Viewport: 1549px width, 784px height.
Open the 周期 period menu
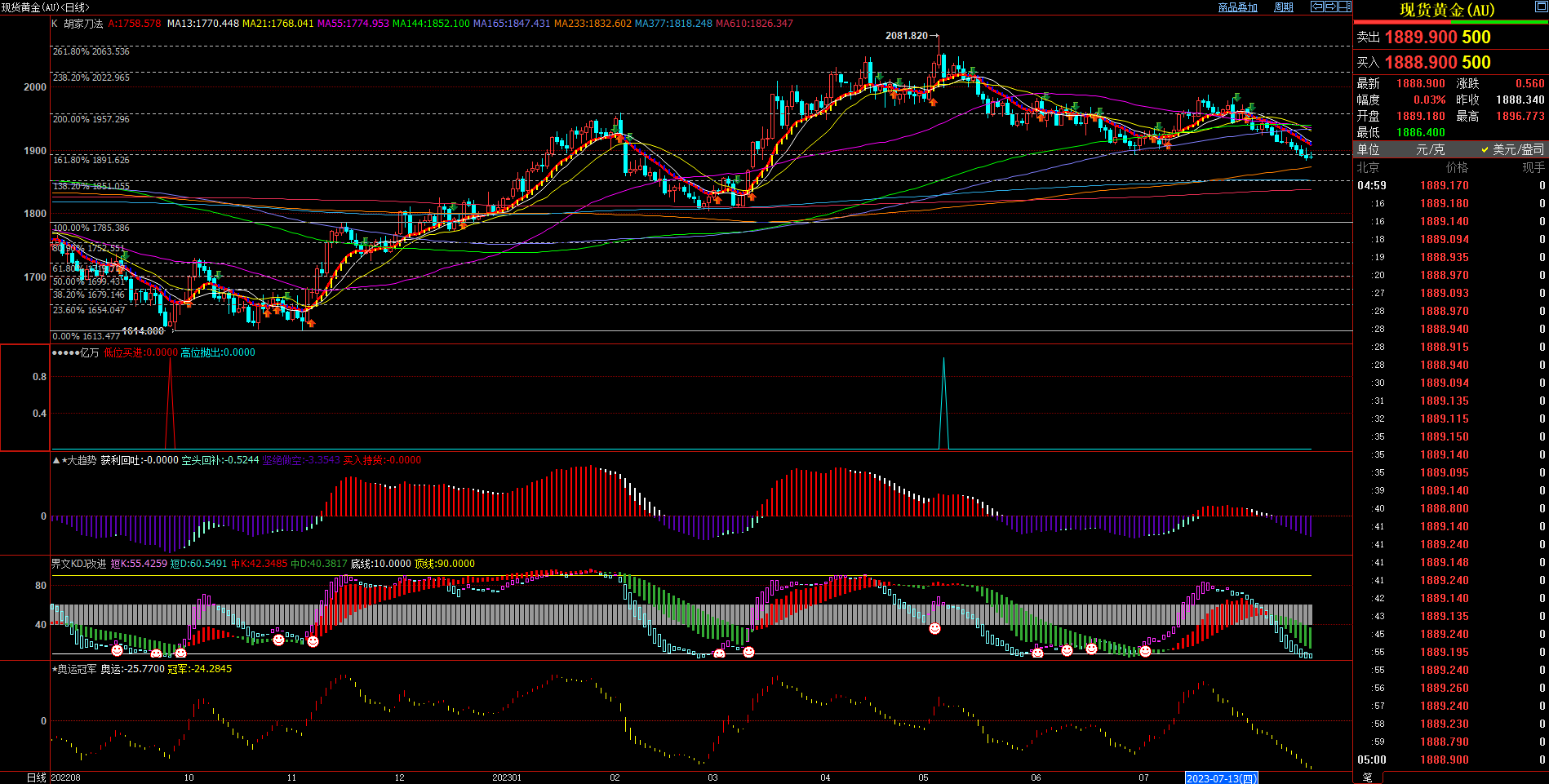click(x=1284, y=7)
